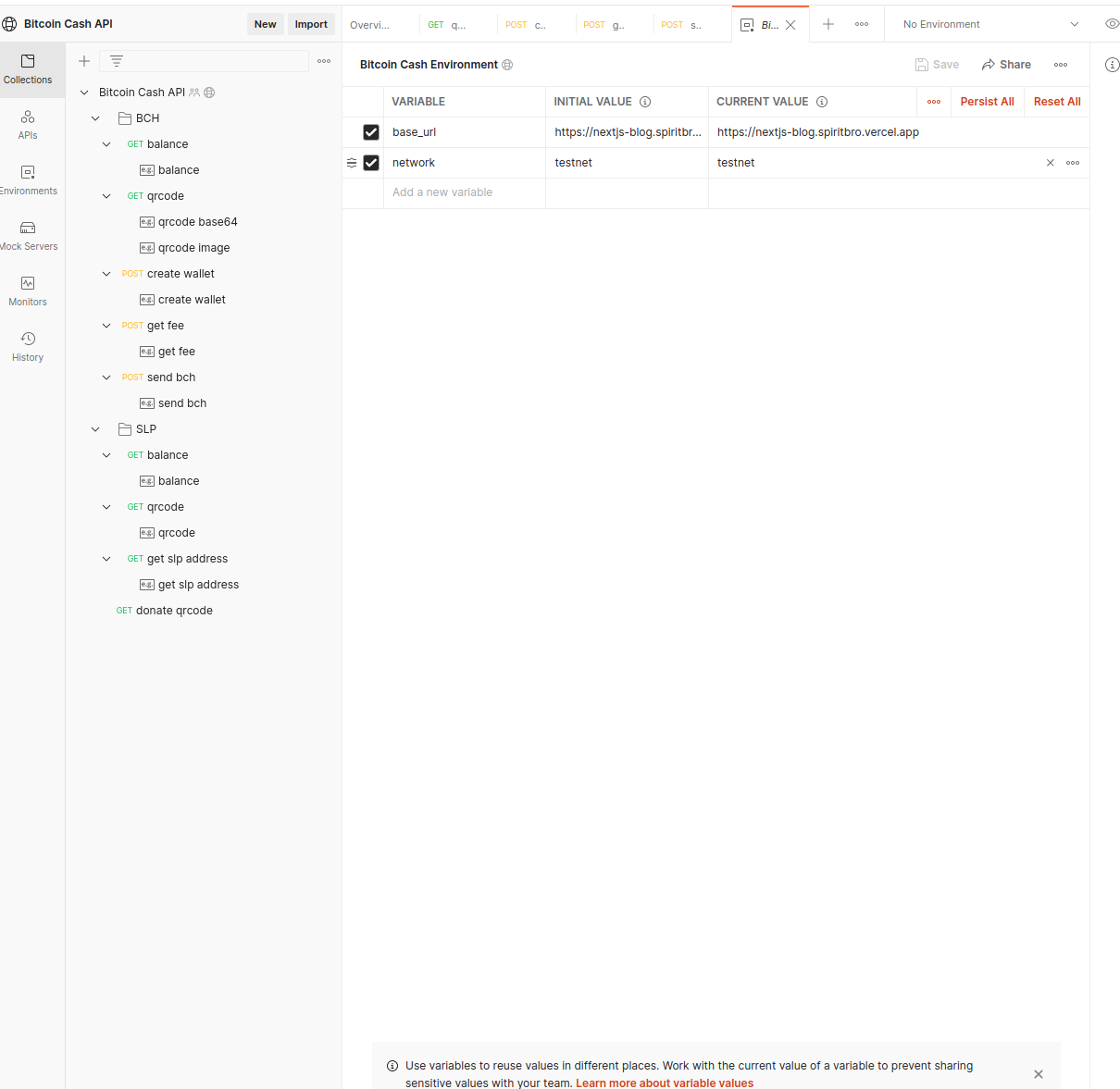The width and height of the screenshot is (1120, 1089).
Task: Delete the network variable row with X
Action: (1051, 163)
